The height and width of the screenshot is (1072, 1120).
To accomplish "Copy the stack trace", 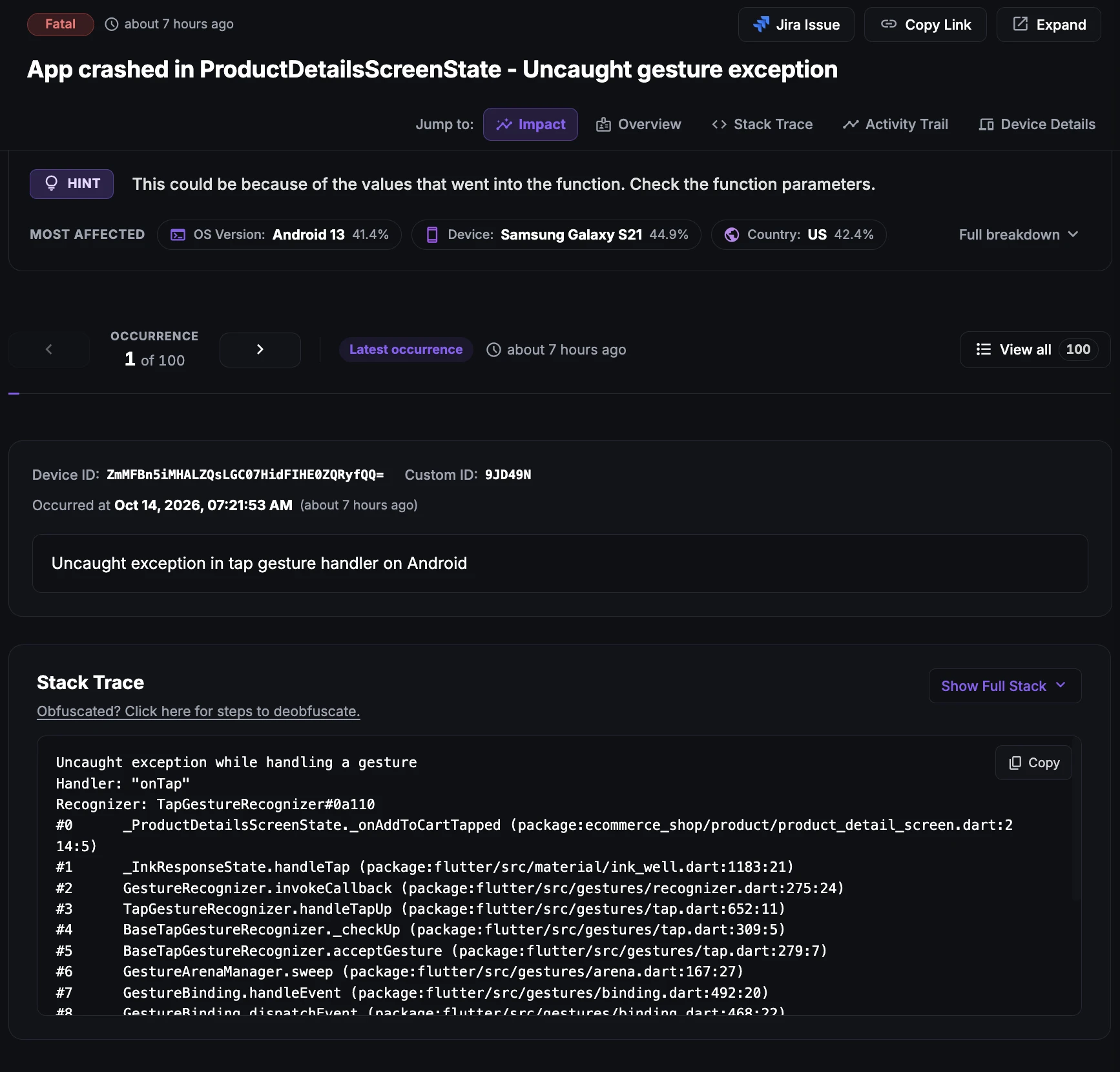I will 1033,763.
